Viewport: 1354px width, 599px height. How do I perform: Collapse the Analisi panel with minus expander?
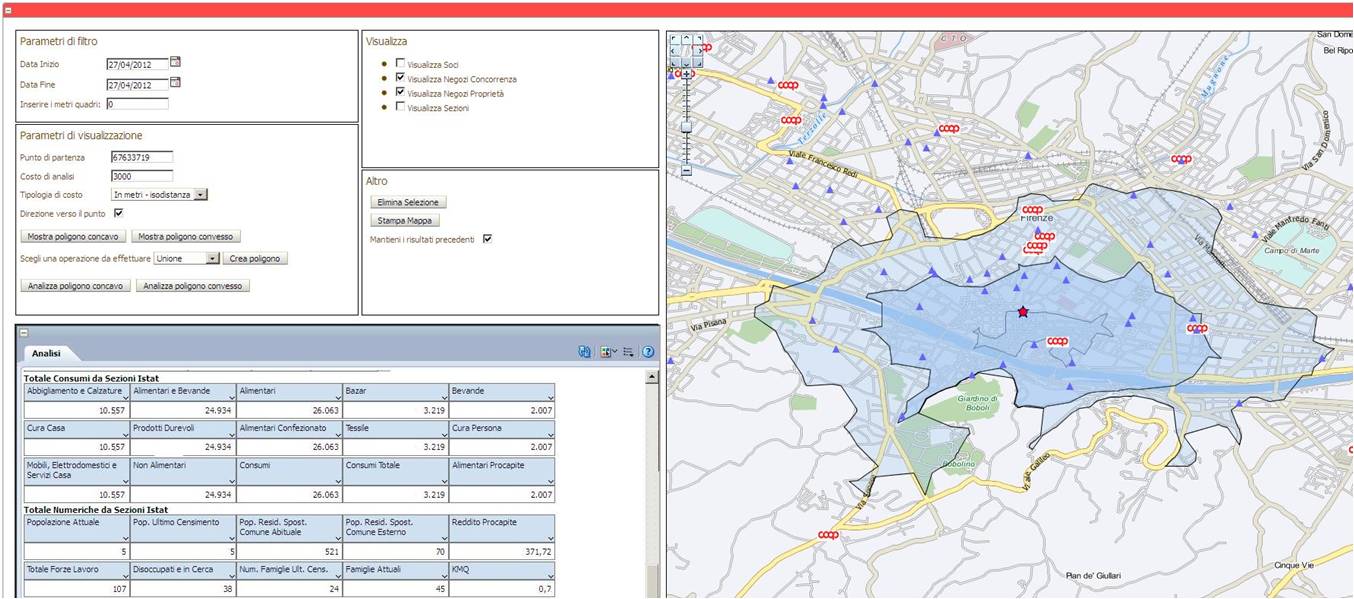pyautogui.click(x=24, y=333)
